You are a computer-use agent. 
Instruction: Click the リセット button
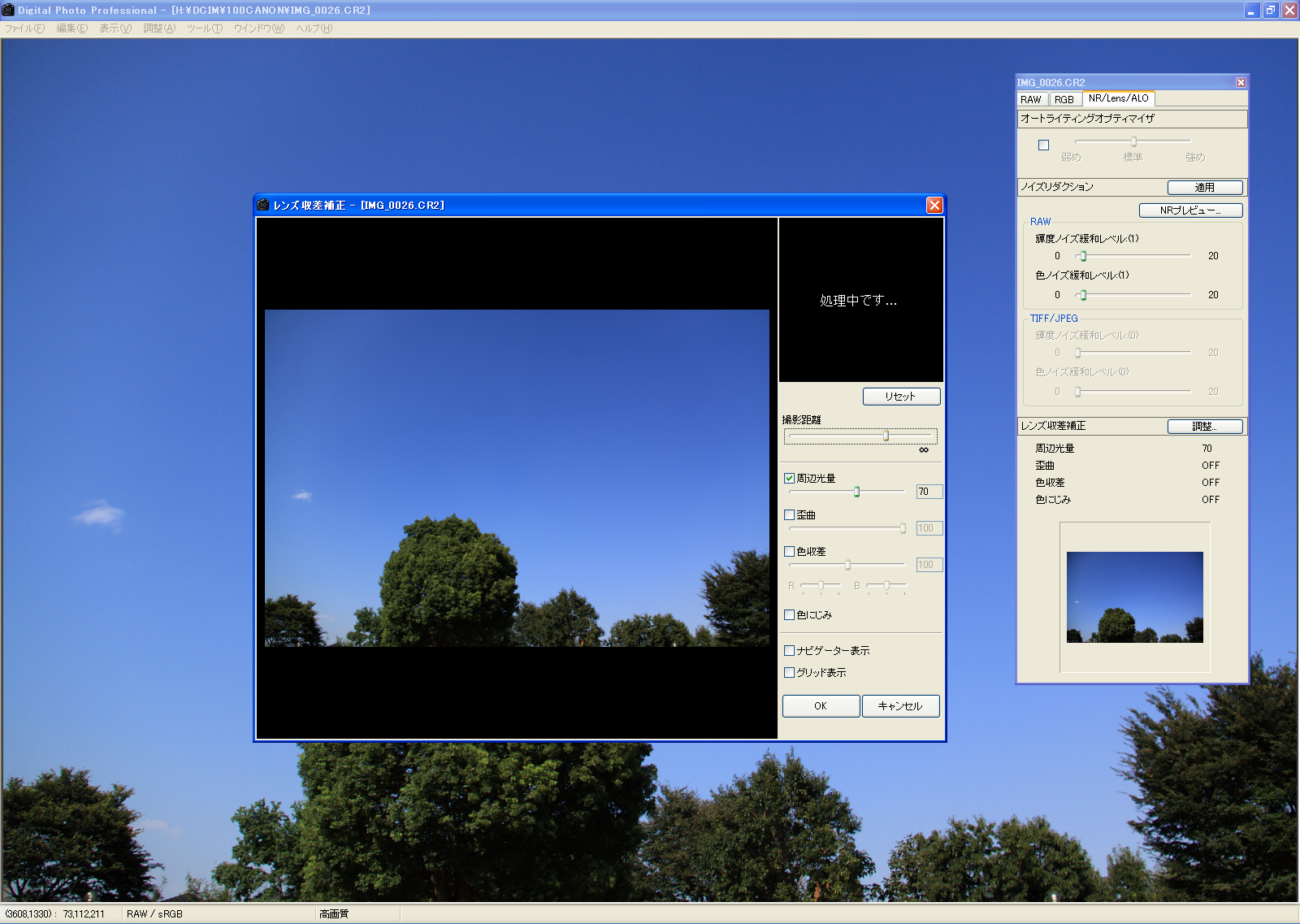pyautogui.click(x=901, y=397)
